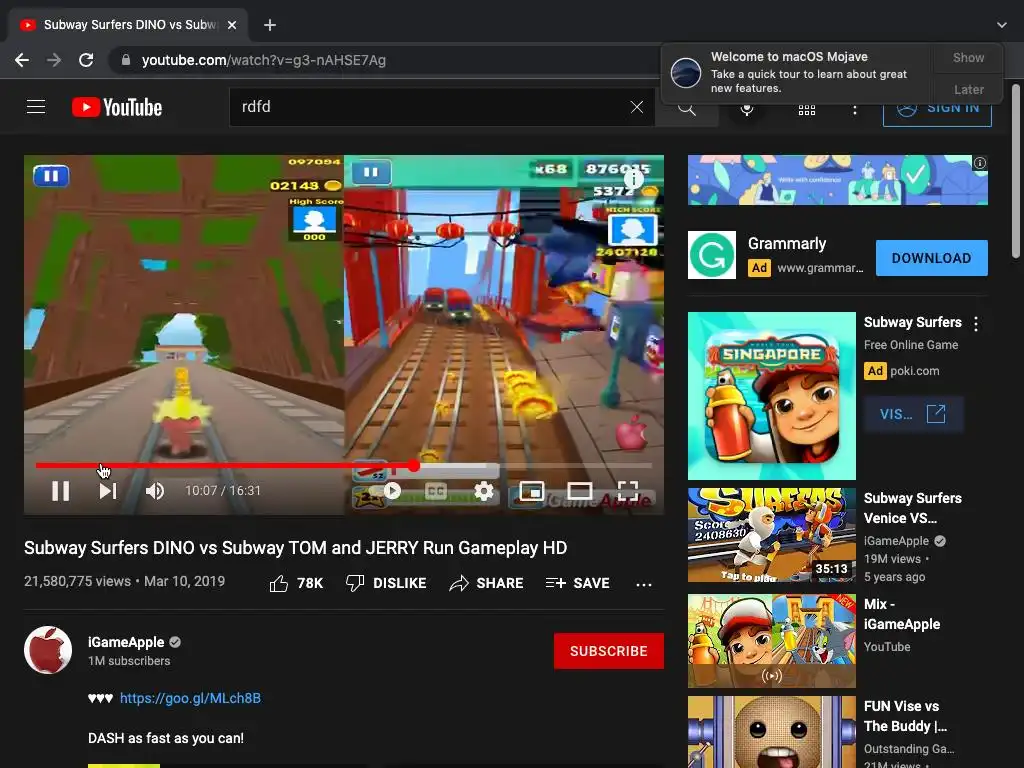
Task: Click the Grammarly DOWNLOAD ad button
Action: (931, 258)
